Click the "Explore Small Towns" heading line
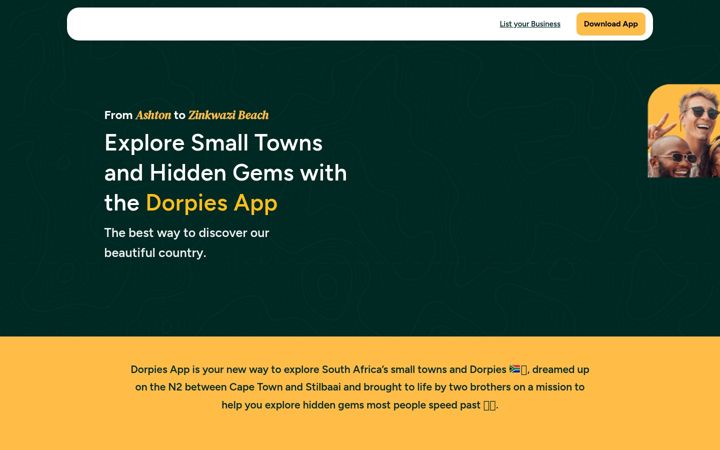Viewport: 720px width, 450px height. coord(213,143)
